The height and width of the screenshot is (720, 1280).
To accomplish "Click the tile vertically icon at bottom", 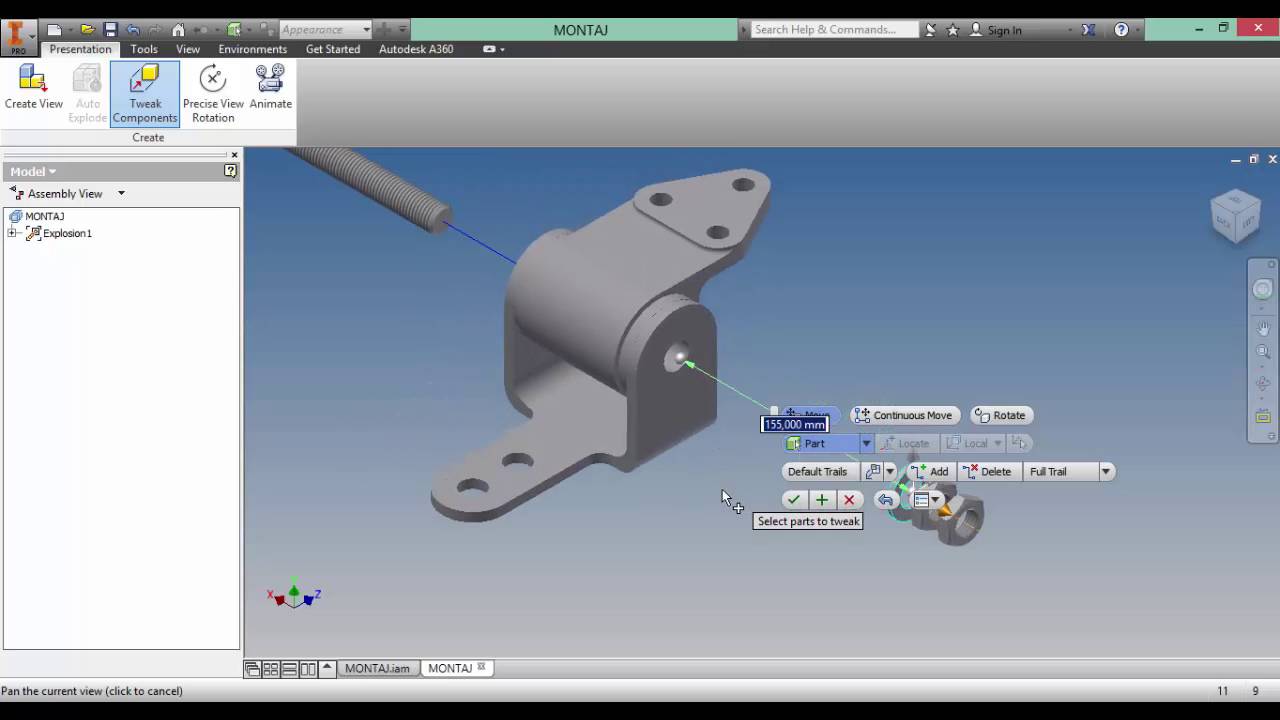I will click(308, 669).
